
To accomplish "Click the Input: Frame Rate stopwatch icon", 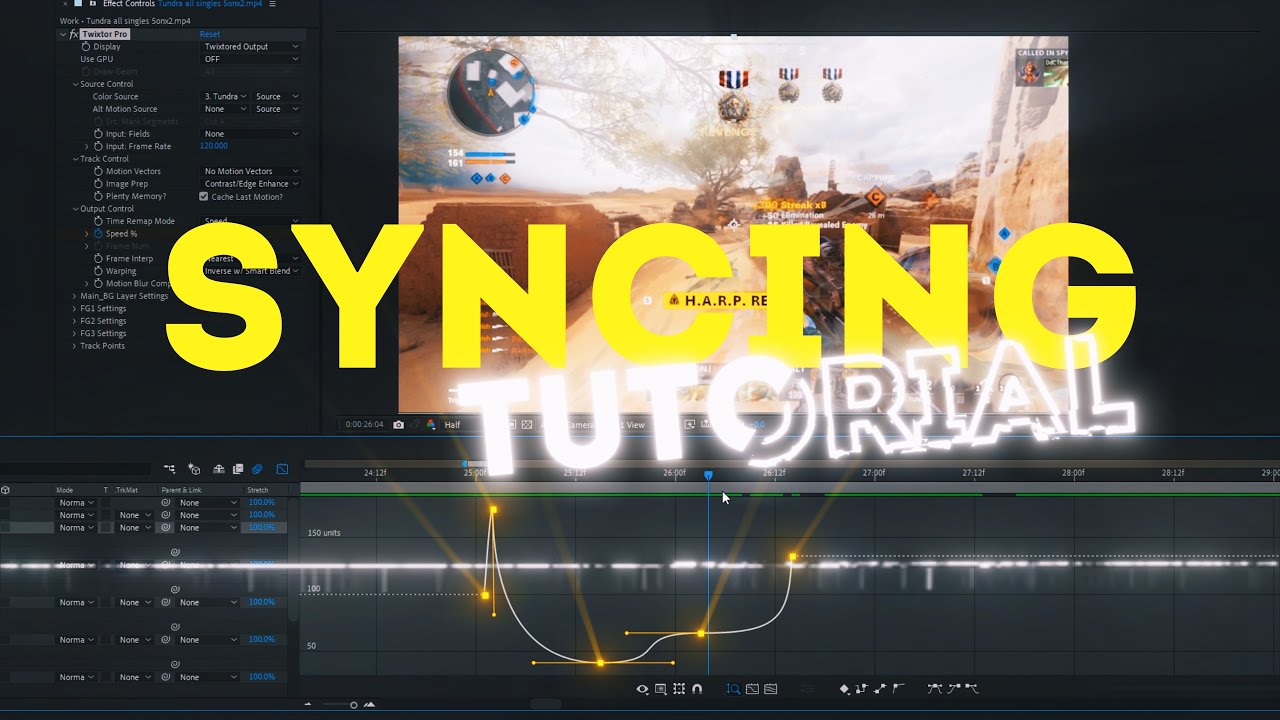I will coord(98,146).
